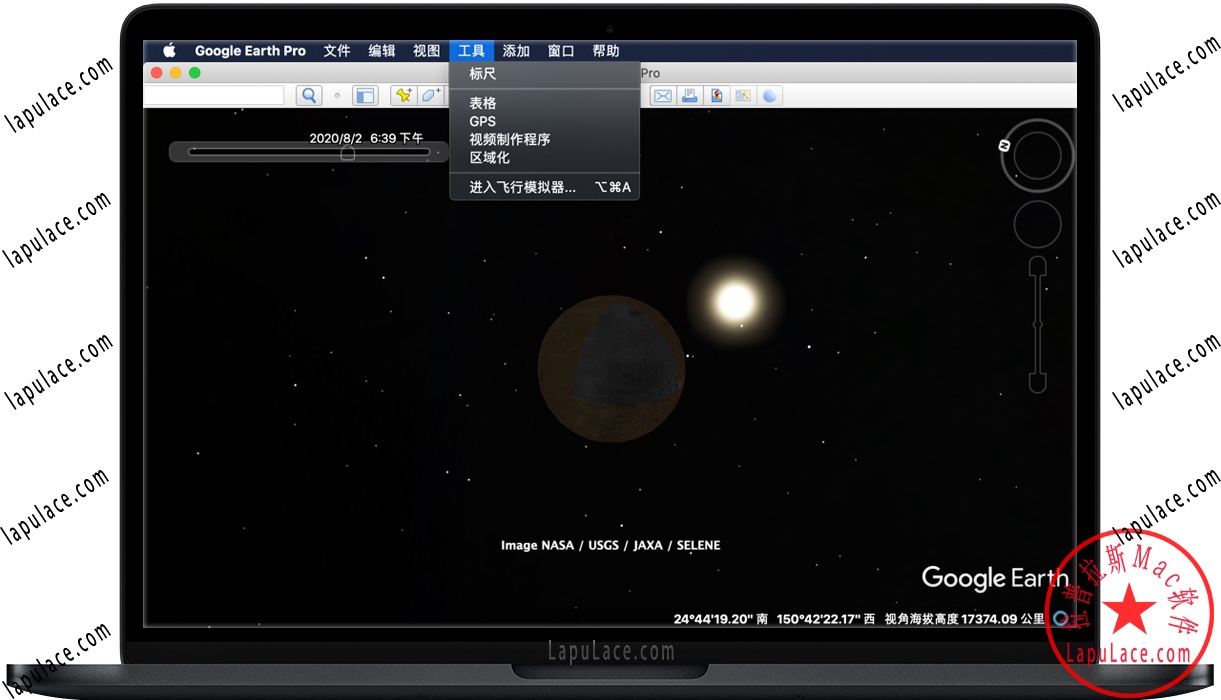Click the zoom slider on the right
Image resolution: width=1221 pixels, height=700 pixels.
pos(1038,325)
